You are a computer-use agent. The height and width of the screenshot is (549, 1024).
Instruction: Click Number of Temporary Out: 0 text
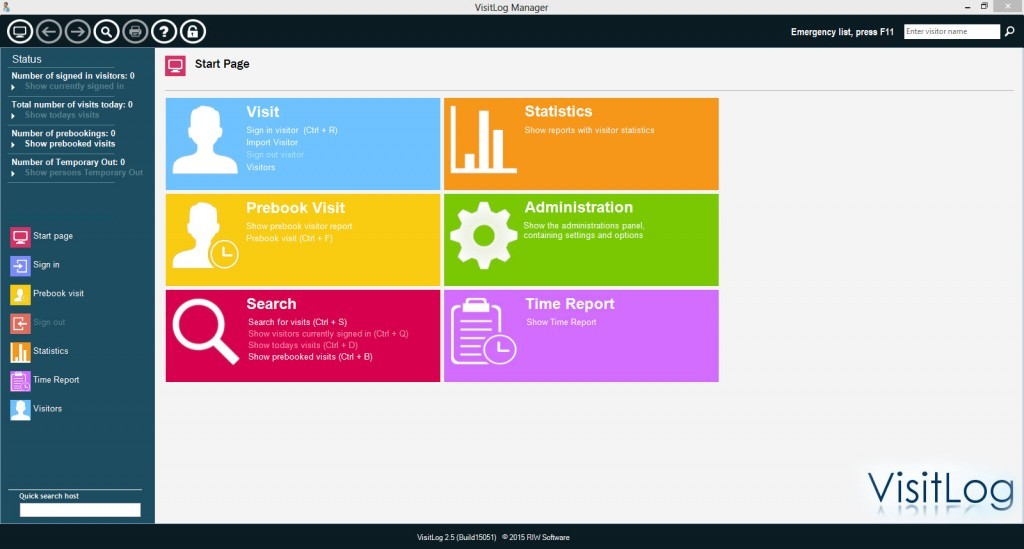pyautogui.click(x=68, y=162)
